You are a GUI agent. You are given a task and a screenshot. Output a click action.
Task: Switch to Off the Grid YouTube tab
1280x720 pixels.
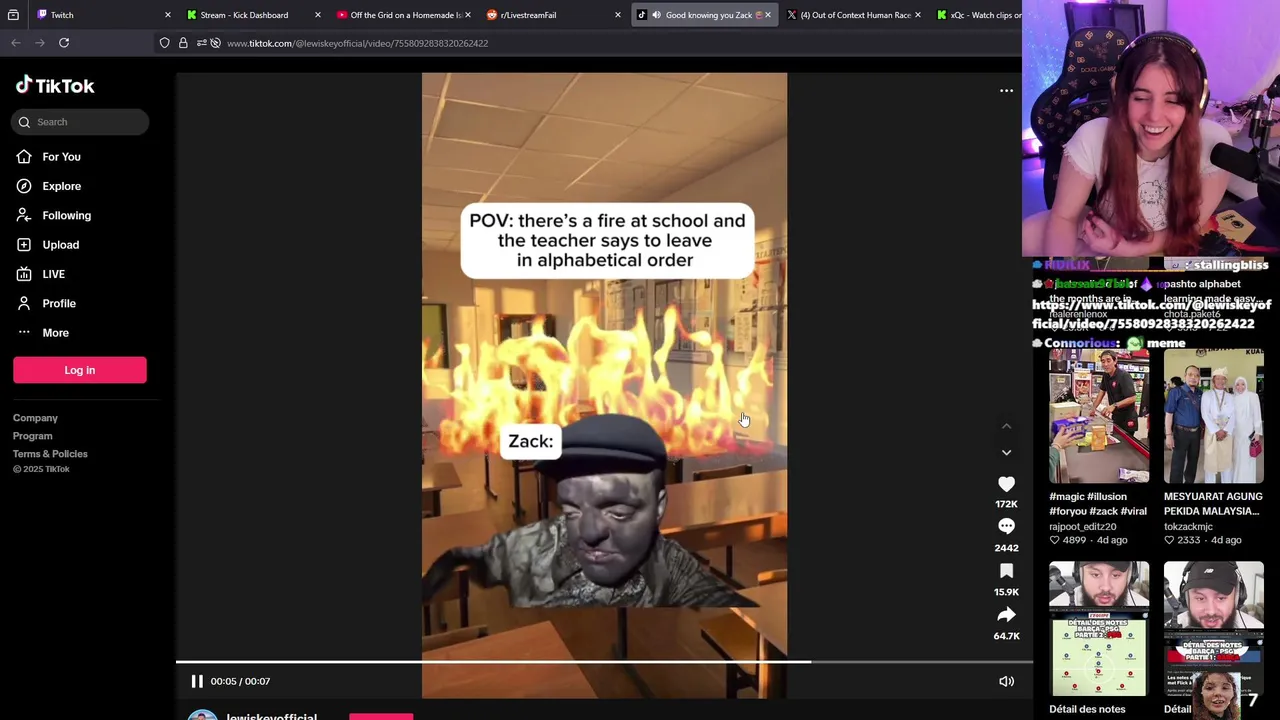click(402, 15)
